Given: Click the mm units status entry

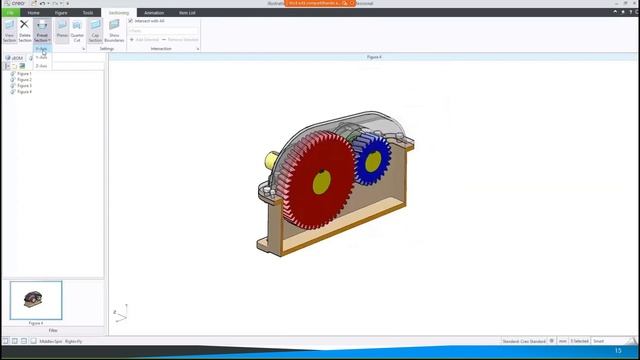Looking at the screenshot, I should [562, 341].
